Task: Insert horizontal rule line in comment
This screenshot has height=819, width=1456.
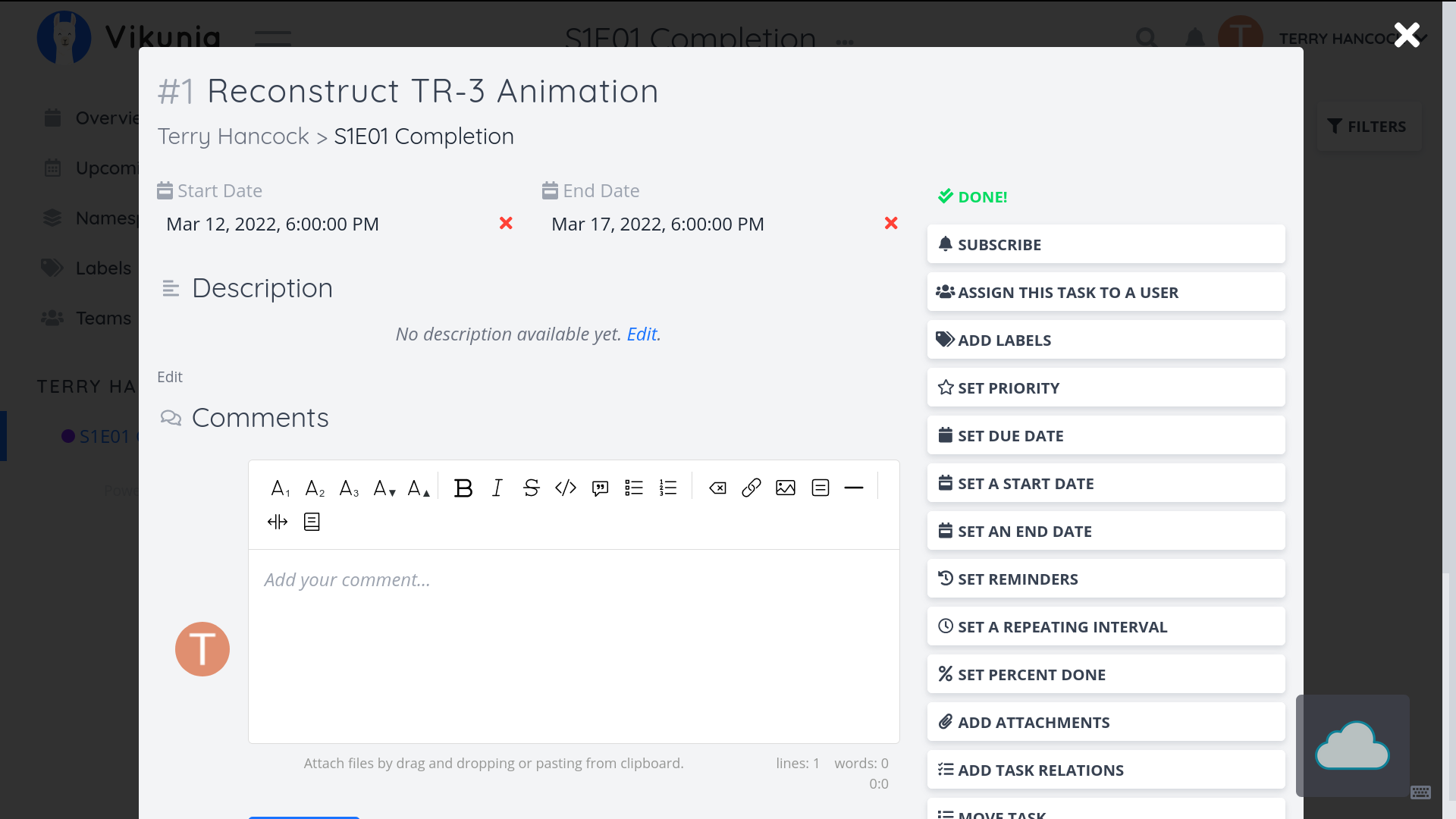Action: pos(854,488)
